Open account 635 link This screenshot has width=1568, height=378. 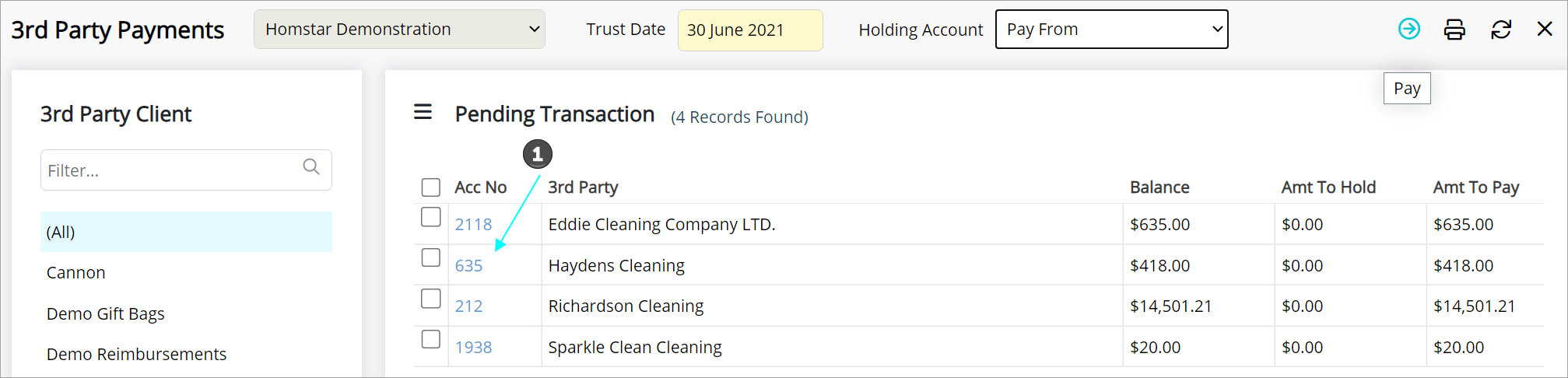(468, 266)
